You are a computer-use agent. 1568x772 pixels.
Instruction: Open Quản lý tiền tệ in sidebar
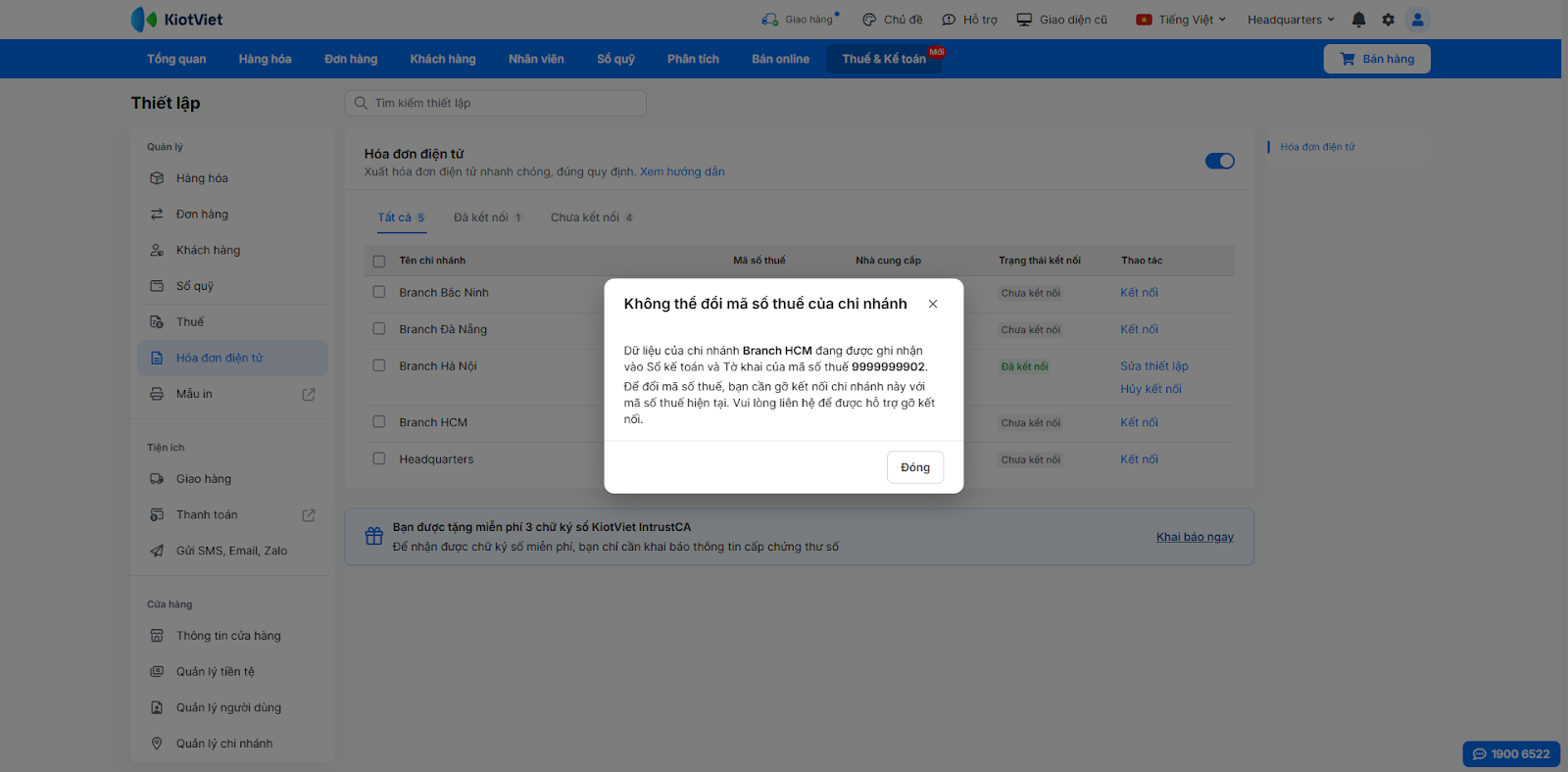[x=233, y=672]
